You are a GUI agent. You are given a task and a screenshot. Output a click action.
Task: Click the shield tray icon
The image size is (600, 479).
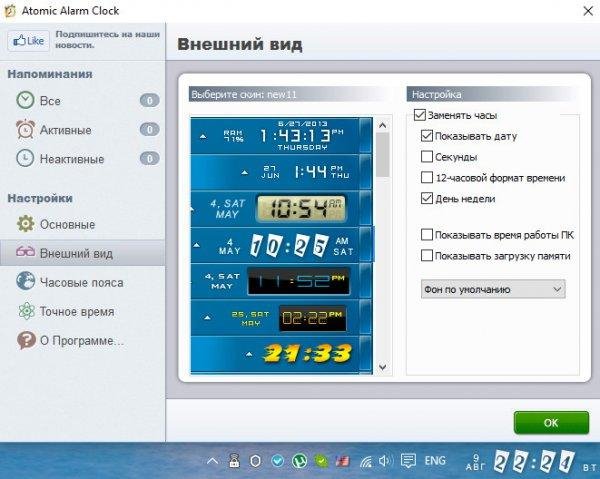(x=255, y=461)
